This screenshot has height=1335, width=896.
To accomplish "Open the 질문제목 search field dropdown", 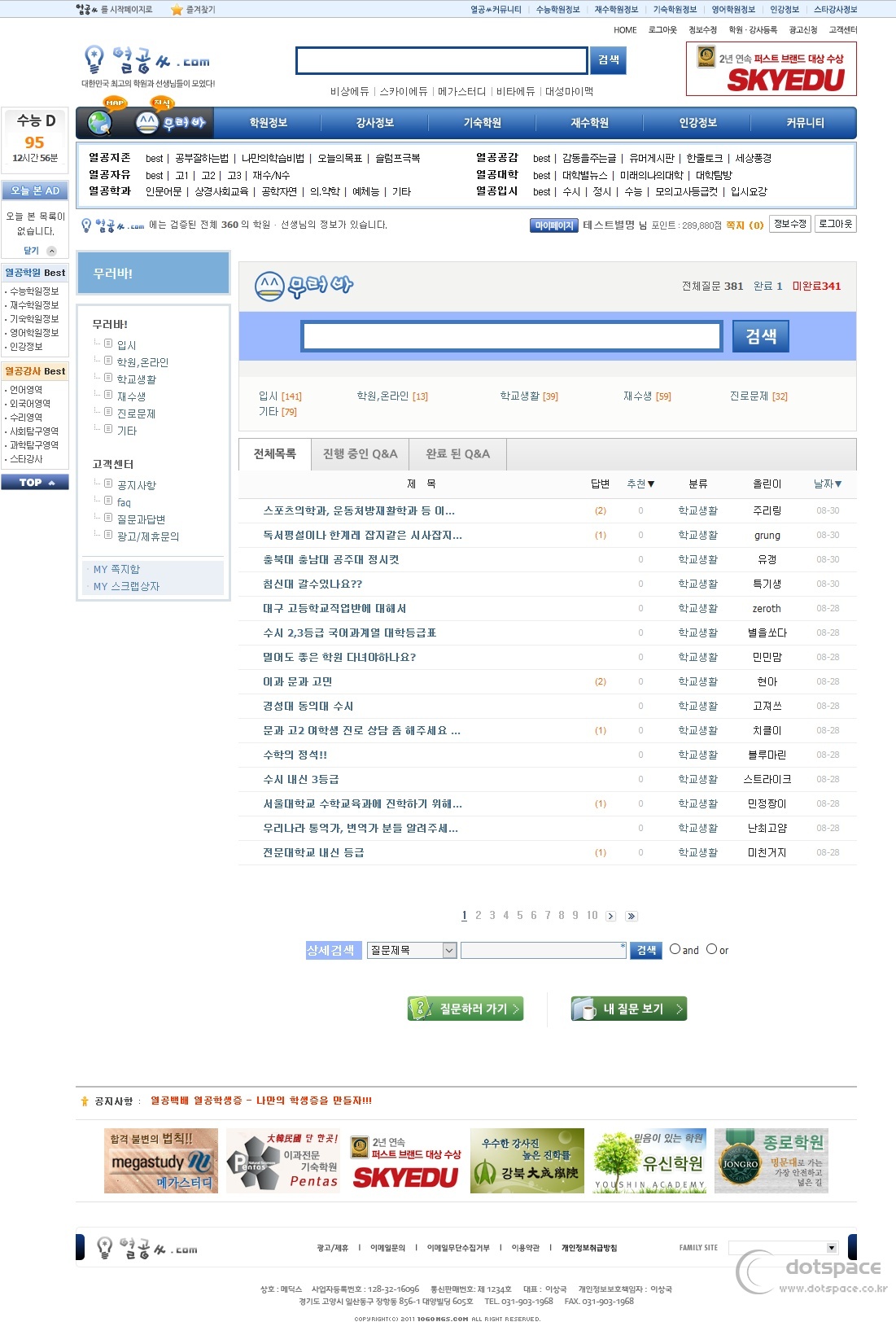I will click(x=412, y=950).
